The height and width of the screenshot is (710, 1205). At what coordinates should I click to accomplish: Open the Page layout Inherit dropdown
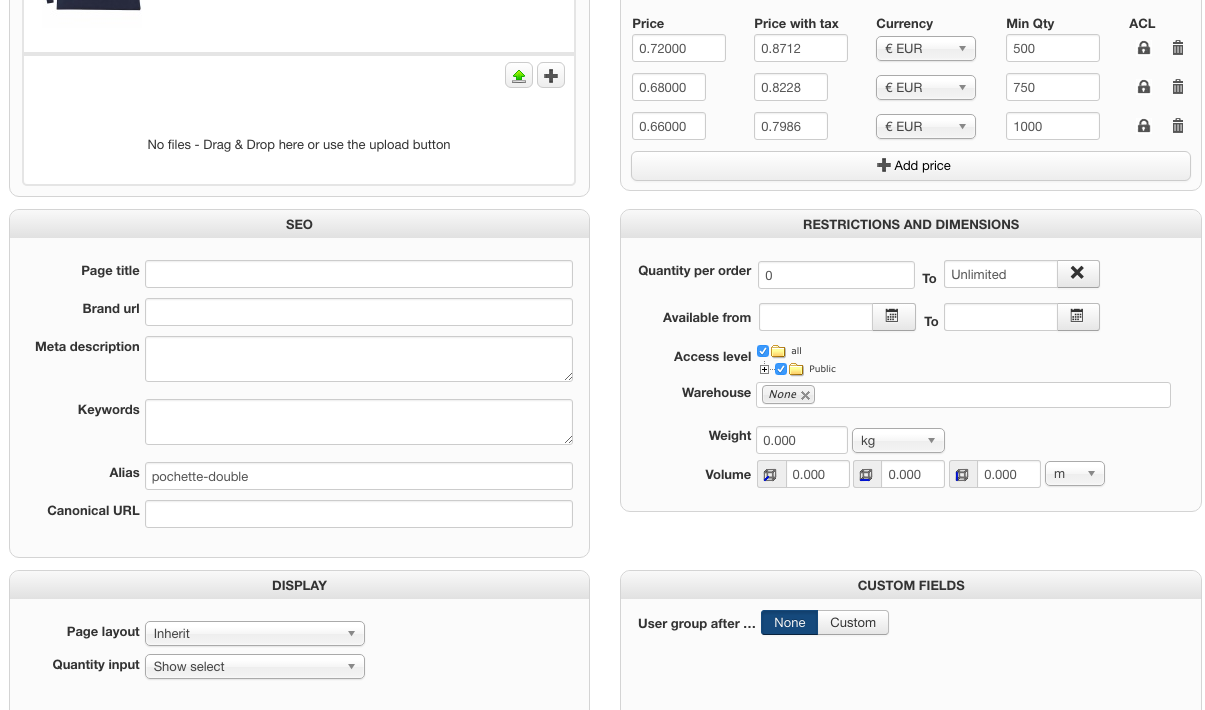[255, 634]
